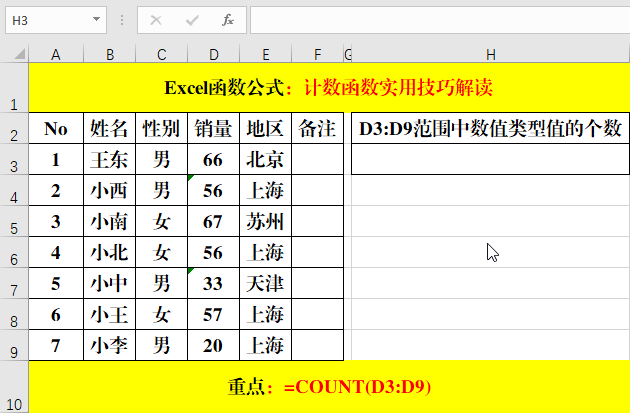Click the No cell '7'
The height and width of the screenshot is (413, 630).
tap(56, 346)
